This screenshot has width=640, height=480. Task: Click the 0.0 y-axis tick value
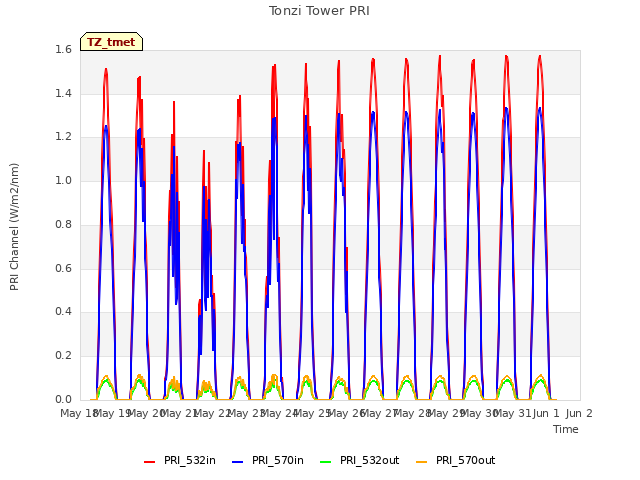(63, 399)
